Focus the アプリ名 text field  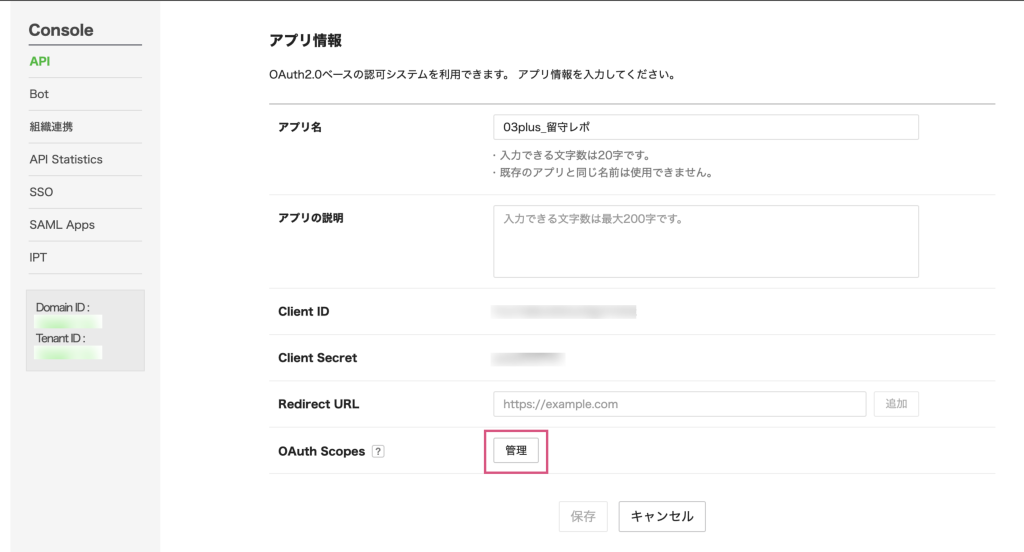pyautogui.click(x=705, y=127)
